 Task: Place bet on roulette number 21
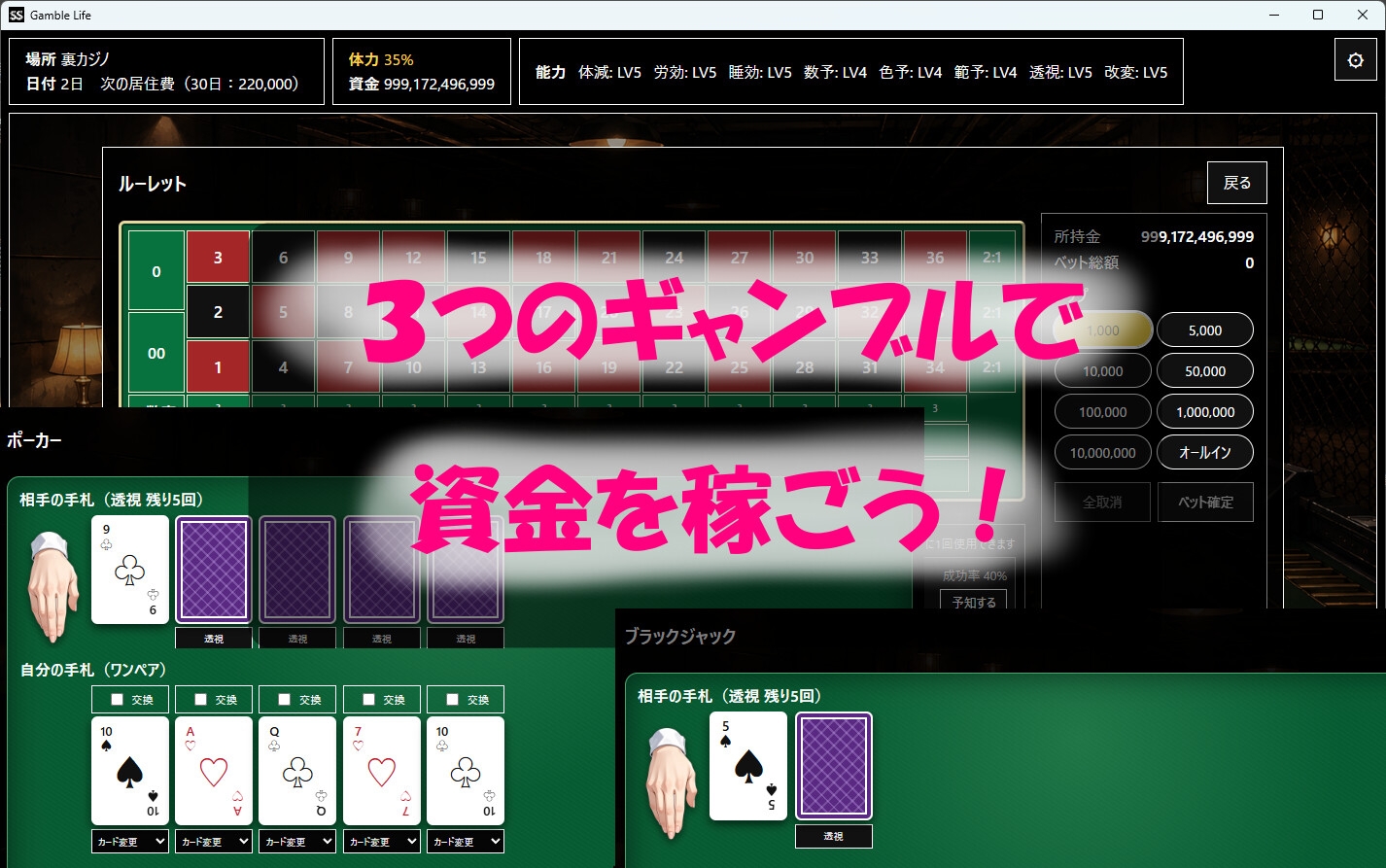coord(608,258)
